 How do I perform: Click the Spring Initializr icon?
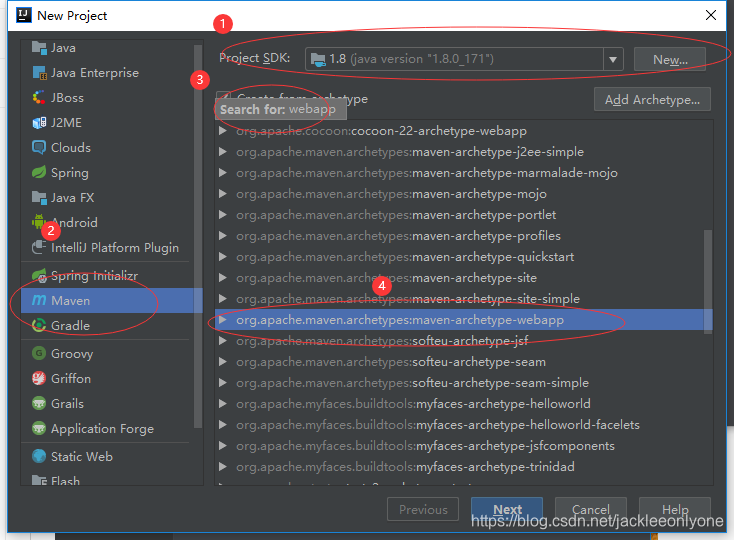(39, 276)
